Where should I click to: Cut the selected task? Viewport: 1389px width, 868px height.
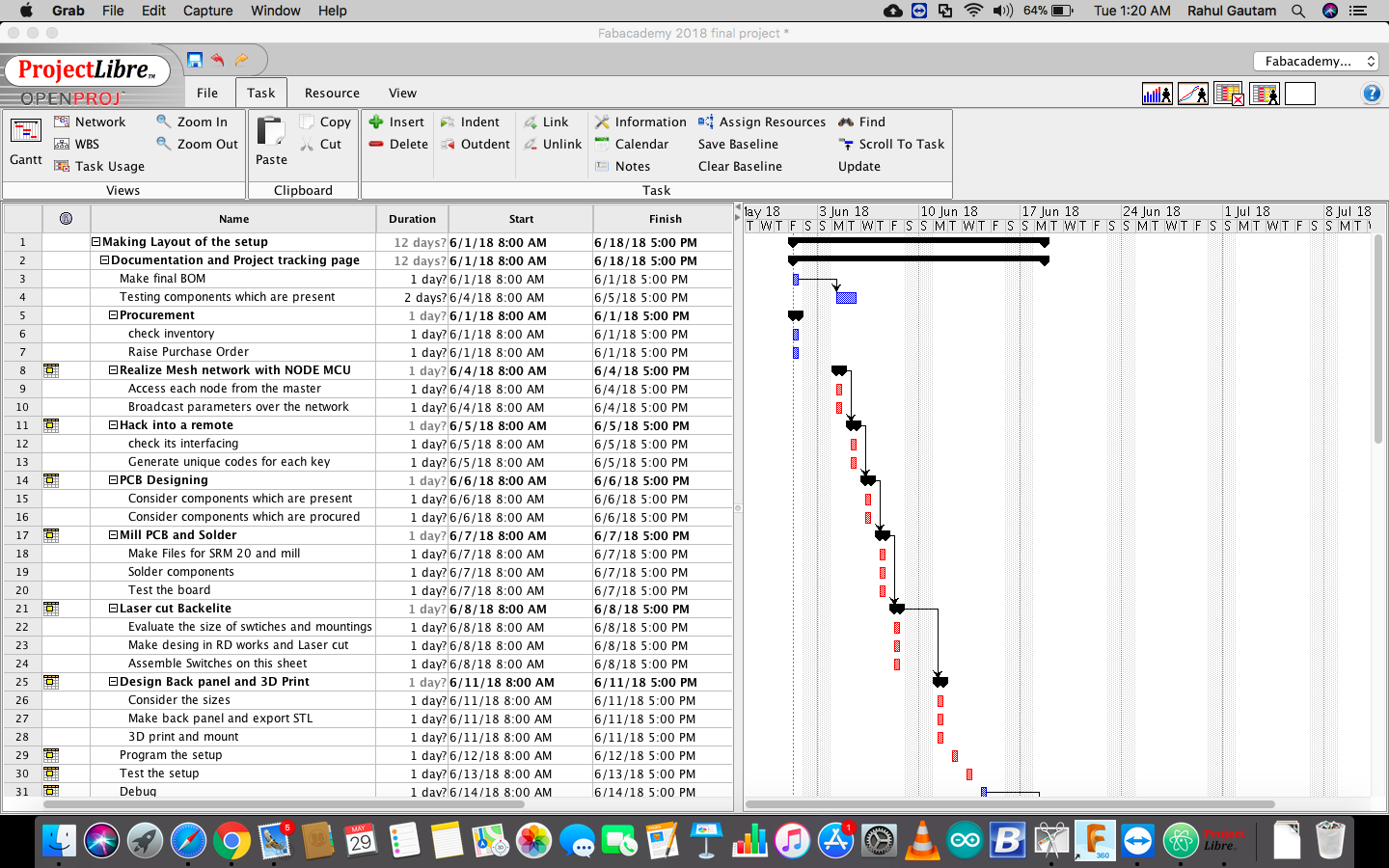(320, 145)
